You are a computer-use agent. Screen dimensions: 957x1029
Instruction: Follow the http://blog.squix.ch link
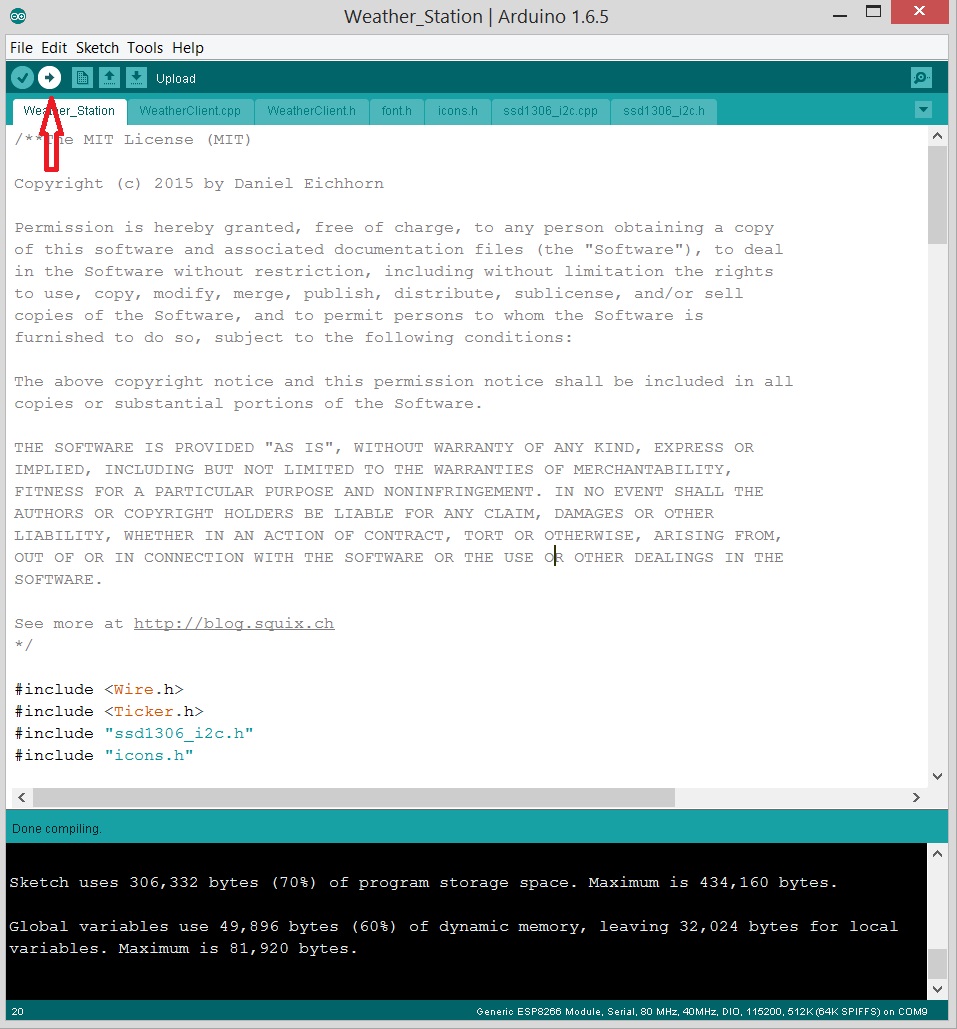coord(234,623)
